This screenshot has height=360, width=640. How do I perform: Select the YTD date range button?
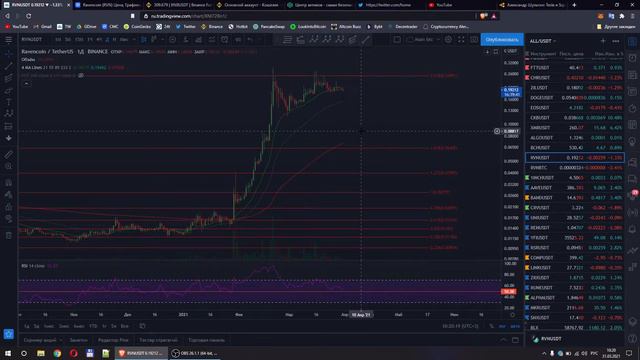(93, 326)
